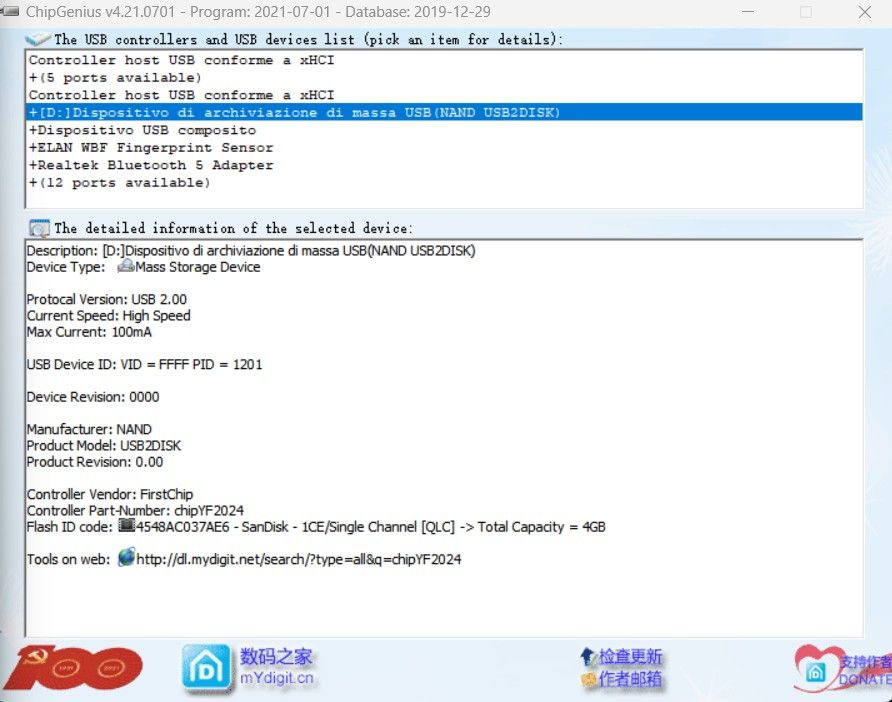The image size is (892, 702).
Task: Select the (12 ports available) row
Action: (444, 183)
